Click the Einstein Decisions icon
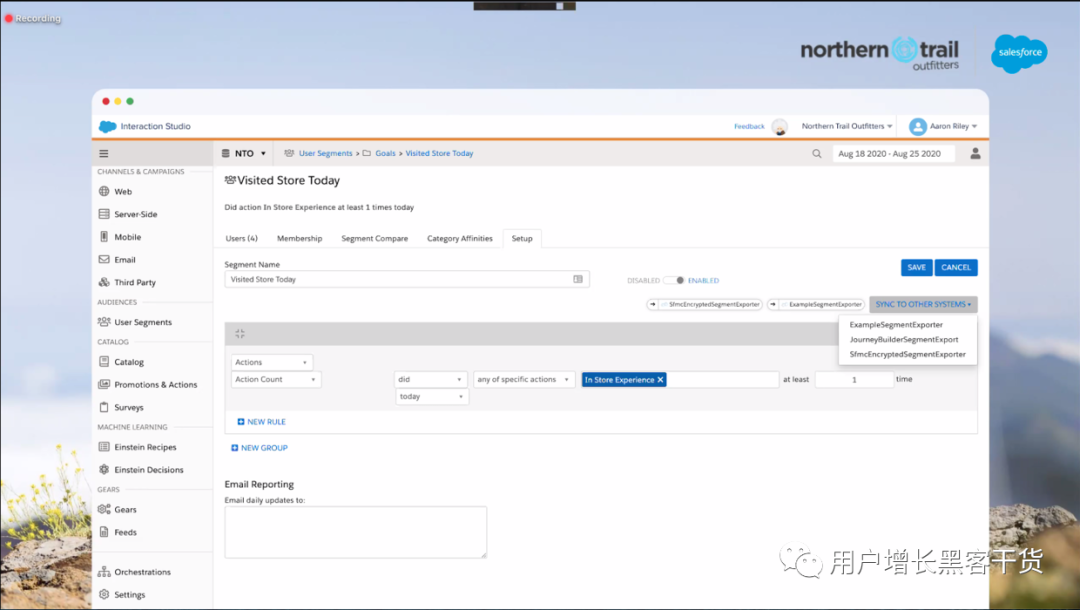Screen dimensions: 1080x610 104,470
